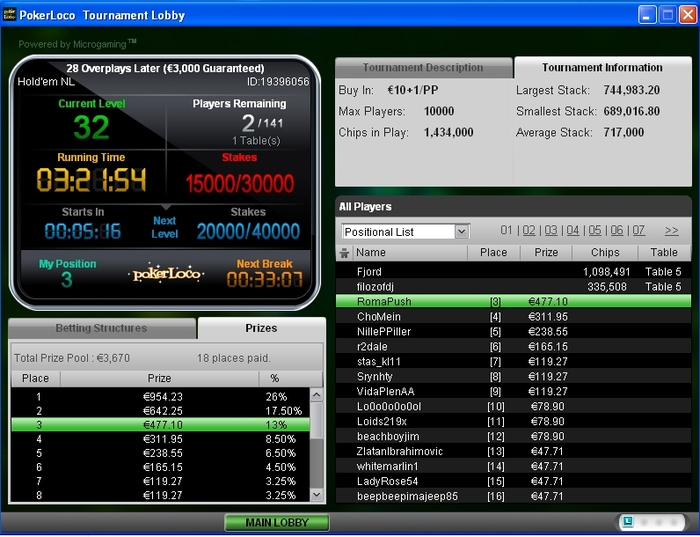Click the Buy In €10+1/PP value
700x537 pixels.
pos(412,90)
